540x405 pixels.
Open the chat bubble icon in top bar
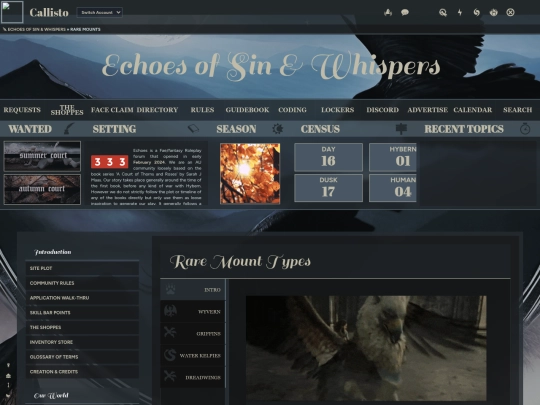tap(405, 13)
